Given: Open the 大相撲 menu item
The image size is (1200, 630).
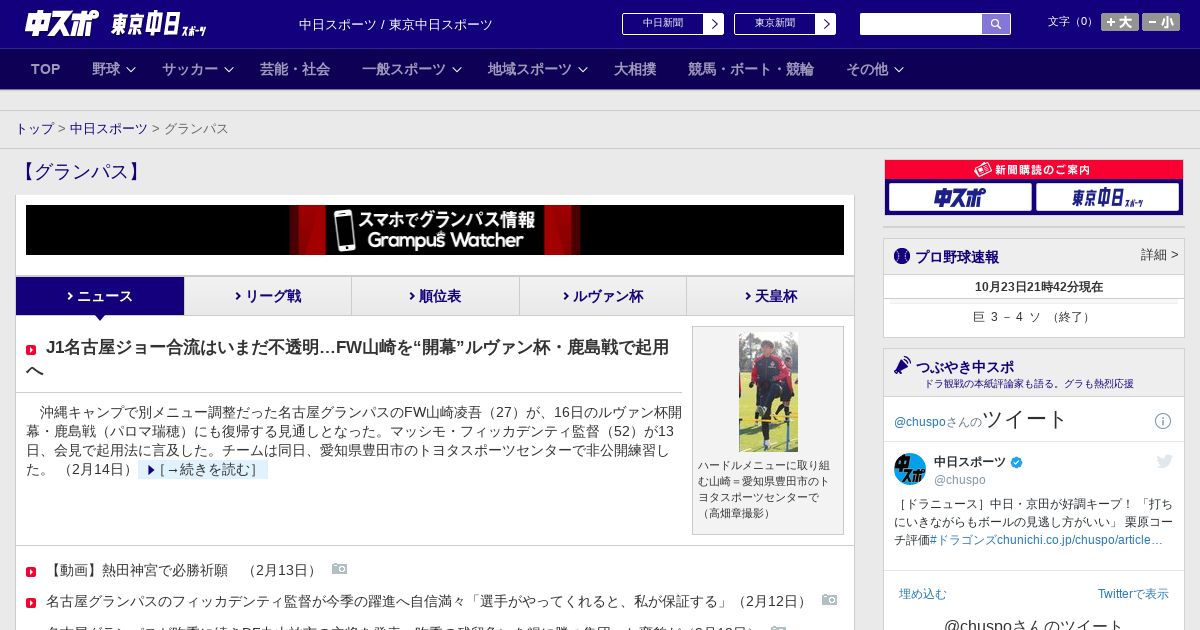Looking at the screenshot, I should coord(635,69).
